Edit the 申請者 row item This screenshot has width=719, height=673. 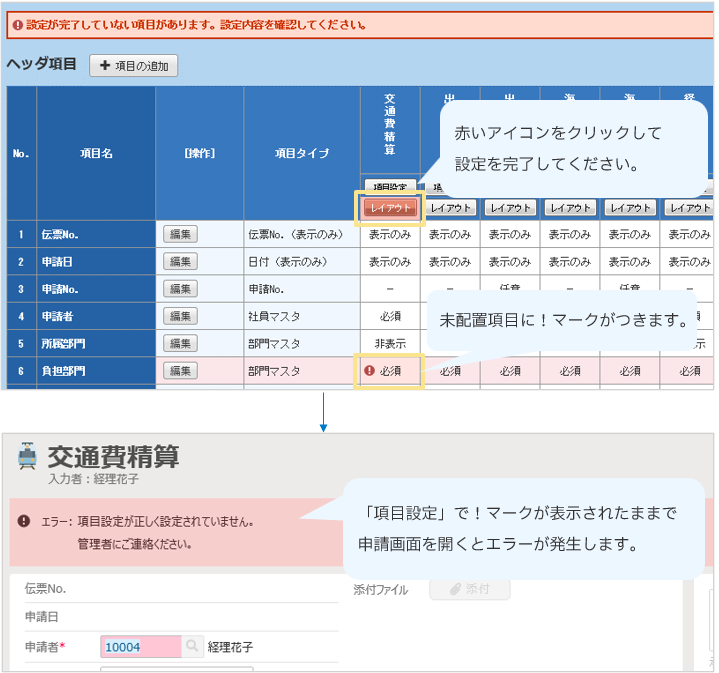tap(180, 316)
